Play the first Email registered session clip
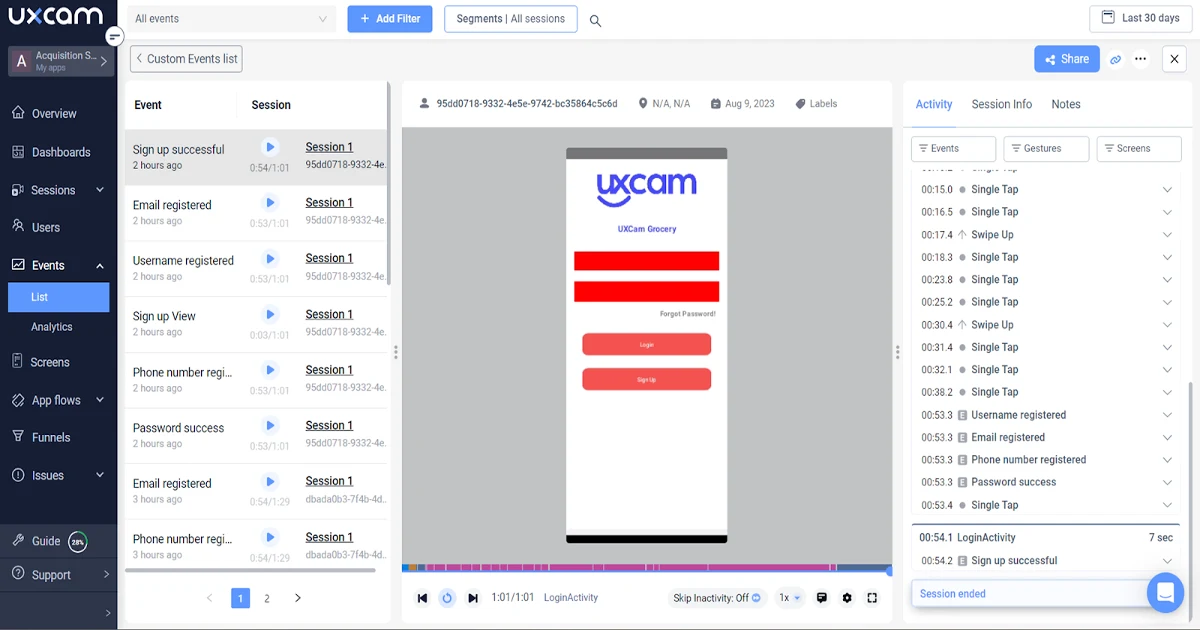The width and height of the screenshot is (1200, 630). [x=270, y=203]
